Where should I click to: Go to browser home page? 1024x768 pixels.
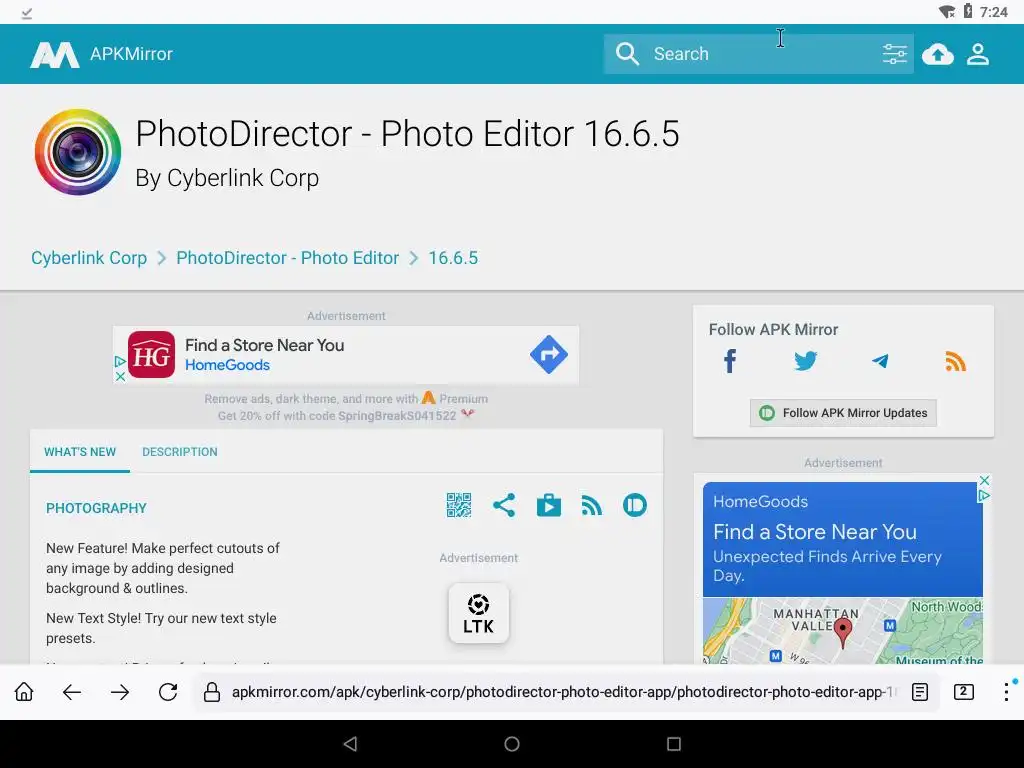24,692
